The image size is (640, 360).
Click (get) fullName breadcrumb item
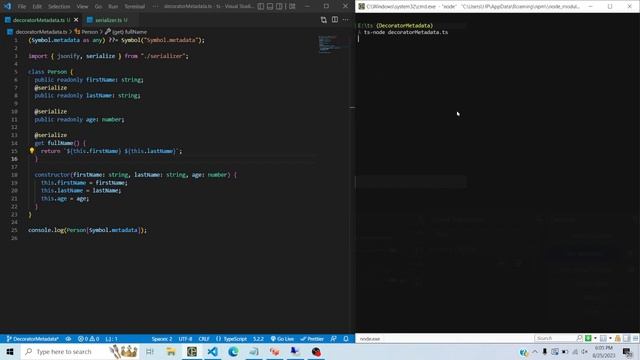tap(129, 31)
